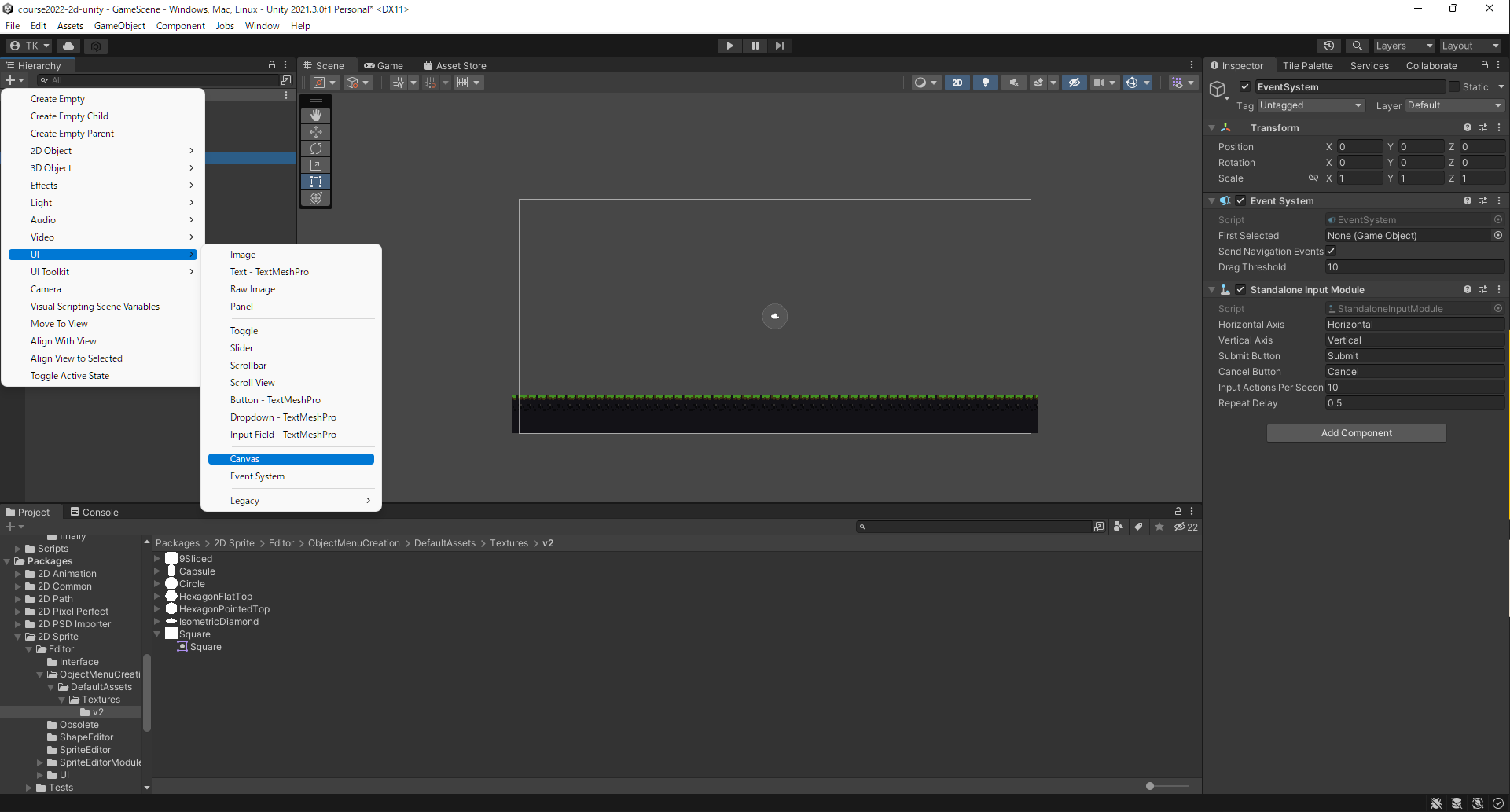This screenshot has width=1510, height=812.
Task: Open the Tag Untagged dropdown
Action: [x=1310, y=105]
